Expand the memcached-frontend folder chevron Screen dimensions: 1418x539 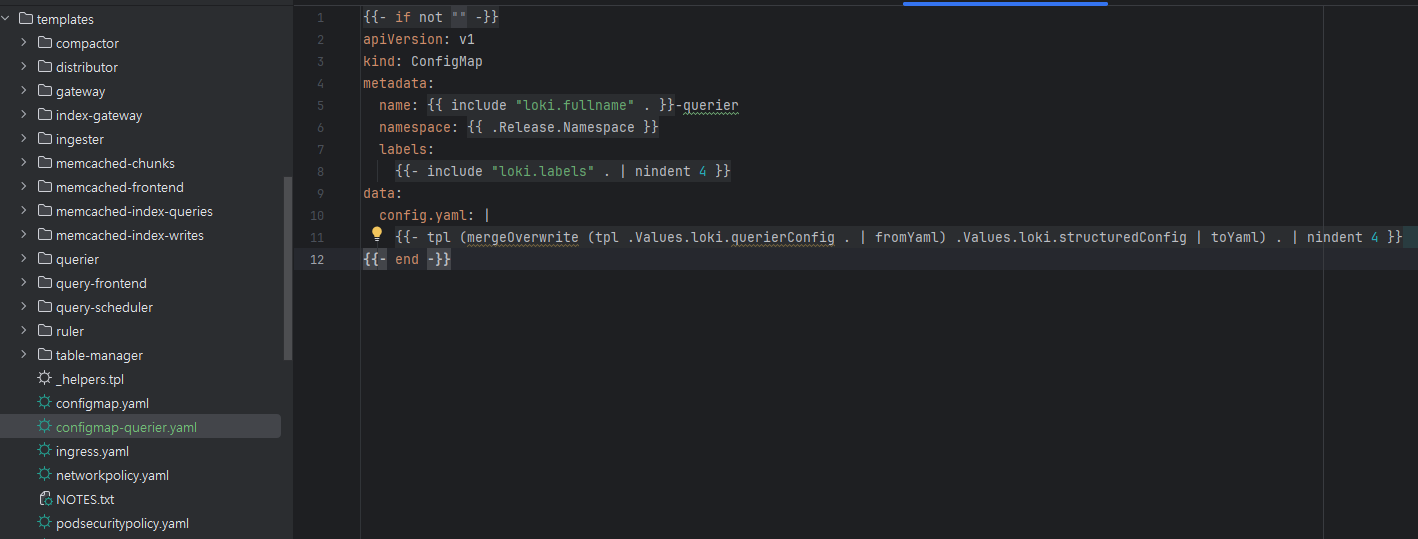tap(24, 187)
